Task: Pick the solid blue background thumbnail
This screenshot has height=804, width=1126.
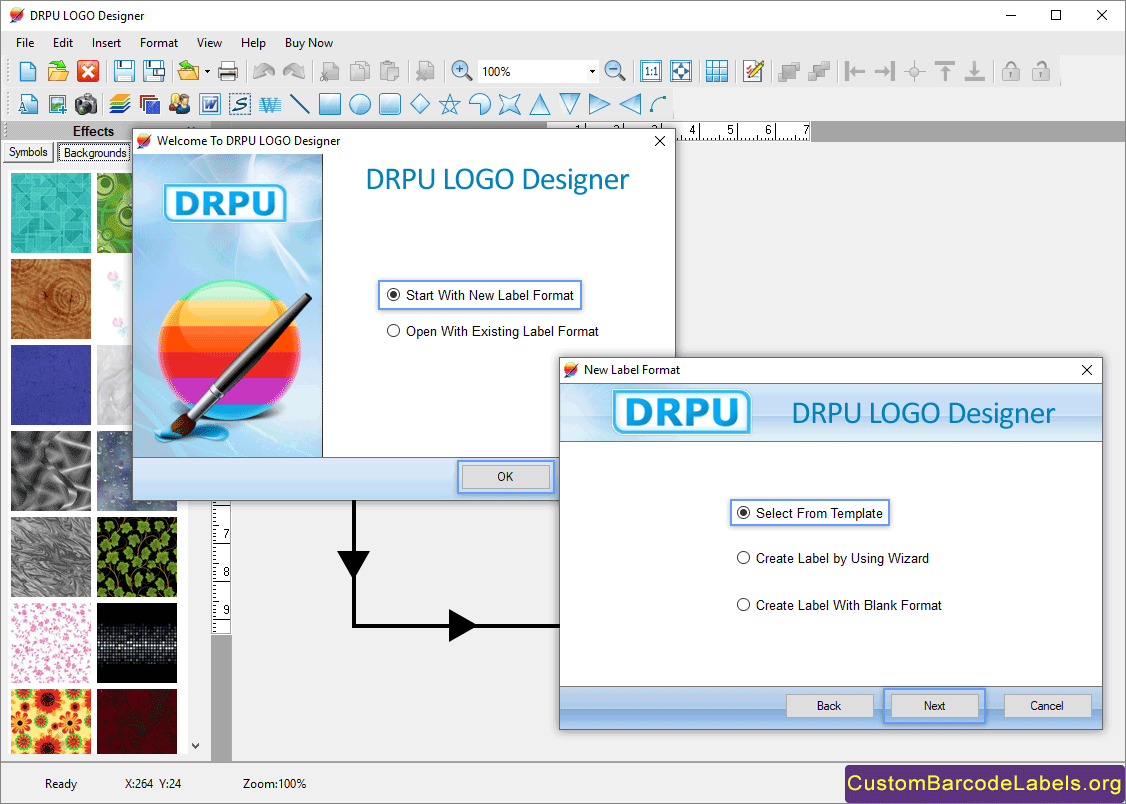Action: (51, 385)
